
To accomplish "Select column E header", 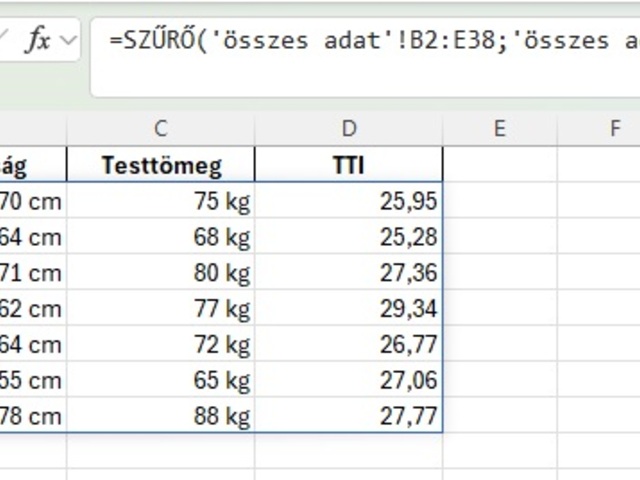I will pos(499,128).
